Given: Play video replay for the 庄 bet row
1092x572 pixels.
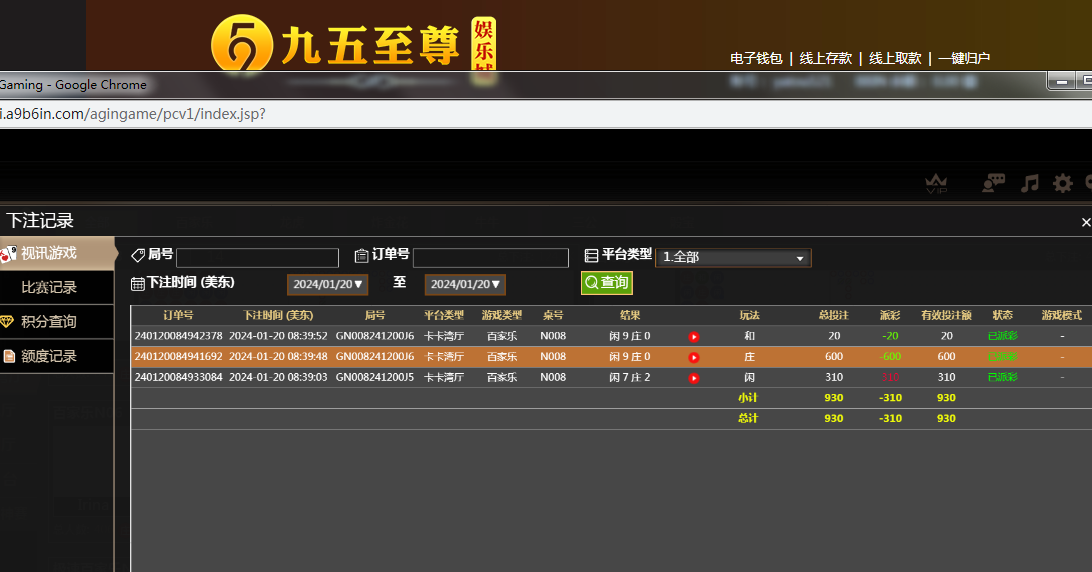Looking at the screenshot, I should click(694, 357).
